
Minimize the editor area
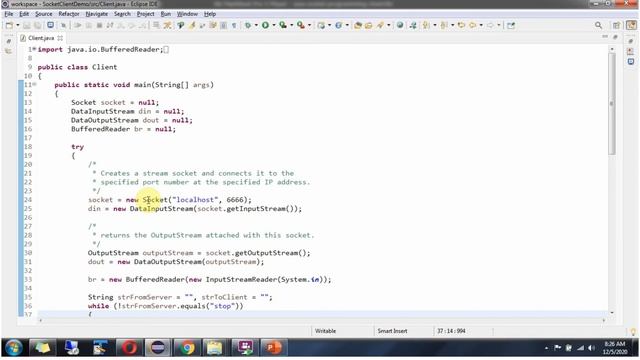(605, 37)
